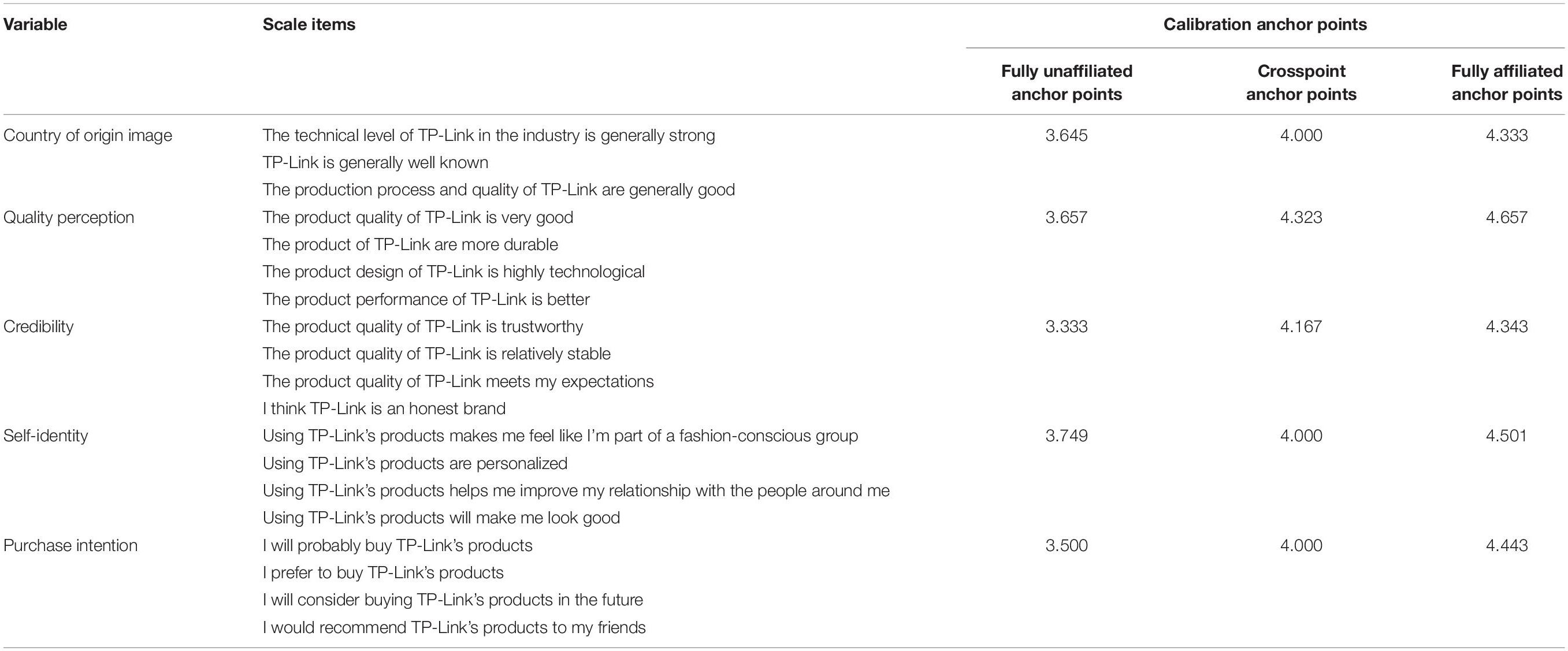1568x651 pixels.
Task: Click 'I prefer to buy TP-Link's products'
Action: point(384,572)
